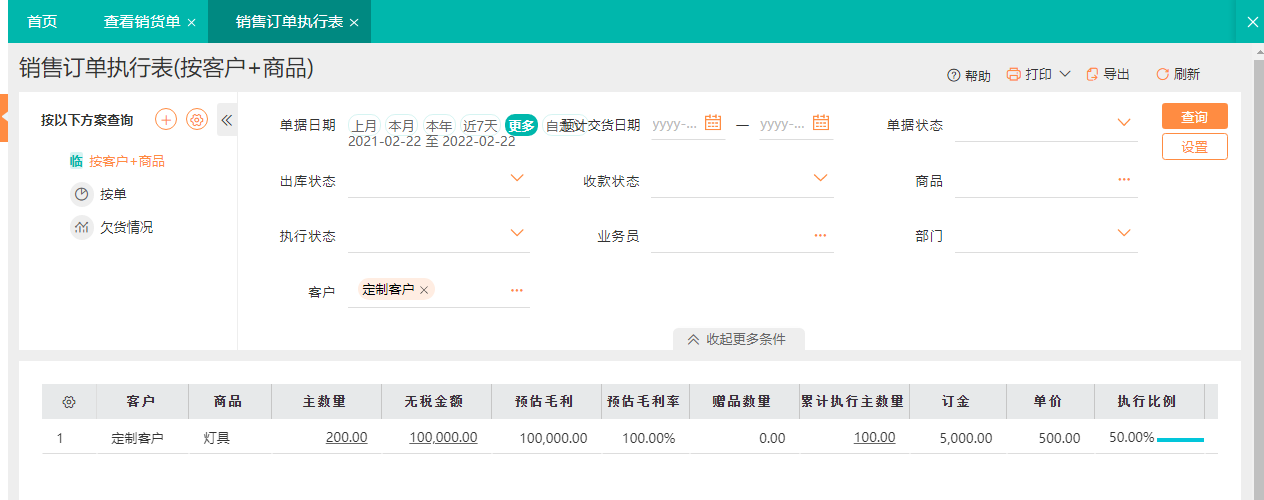Click the 按单 scheme clock icon
The image size is (1264, 500).
click(82, 194)
